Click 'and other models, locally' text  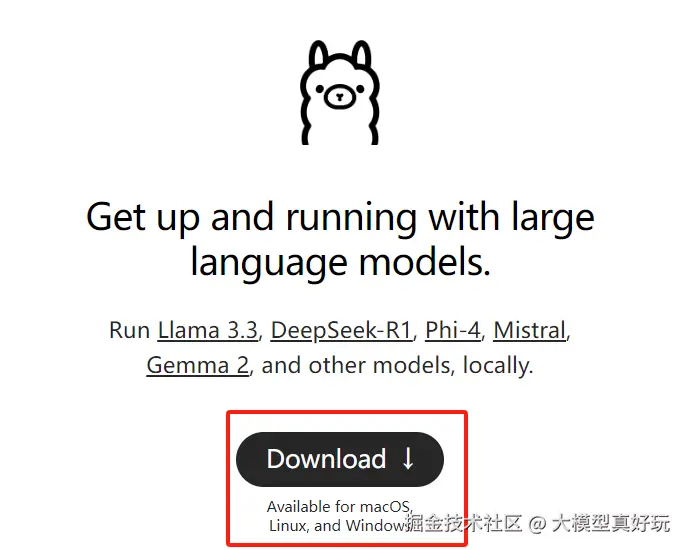(x=397, y=366)
